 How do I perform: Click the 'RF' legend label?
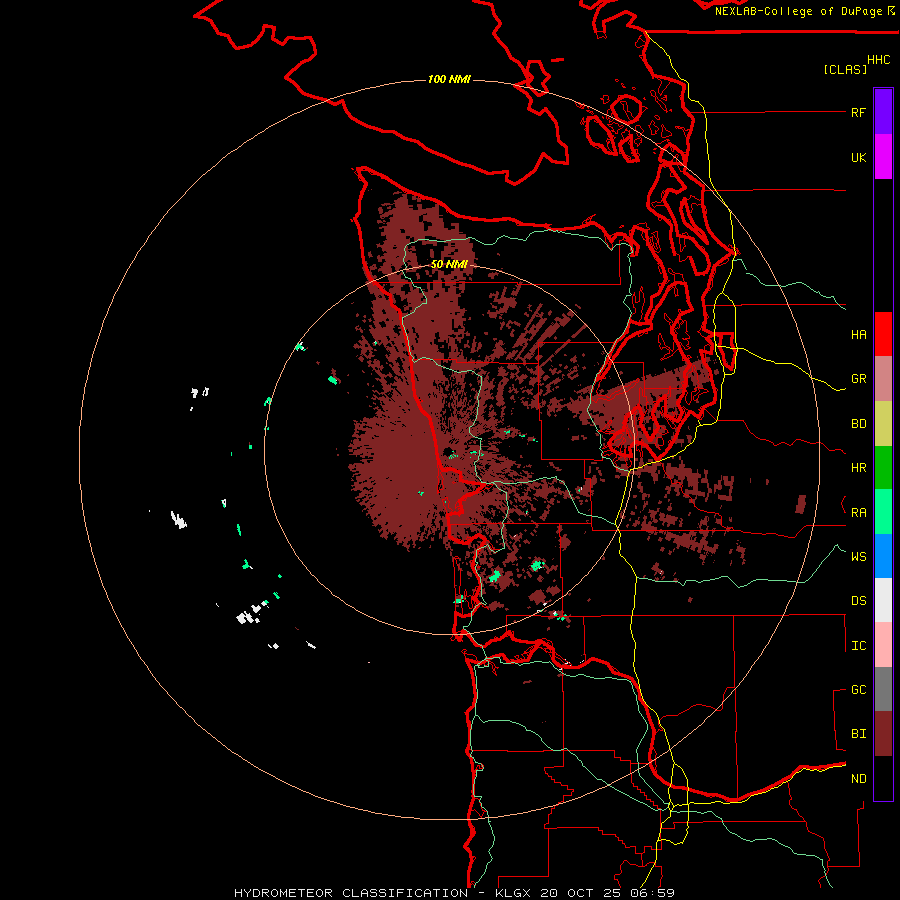[858, 112]
